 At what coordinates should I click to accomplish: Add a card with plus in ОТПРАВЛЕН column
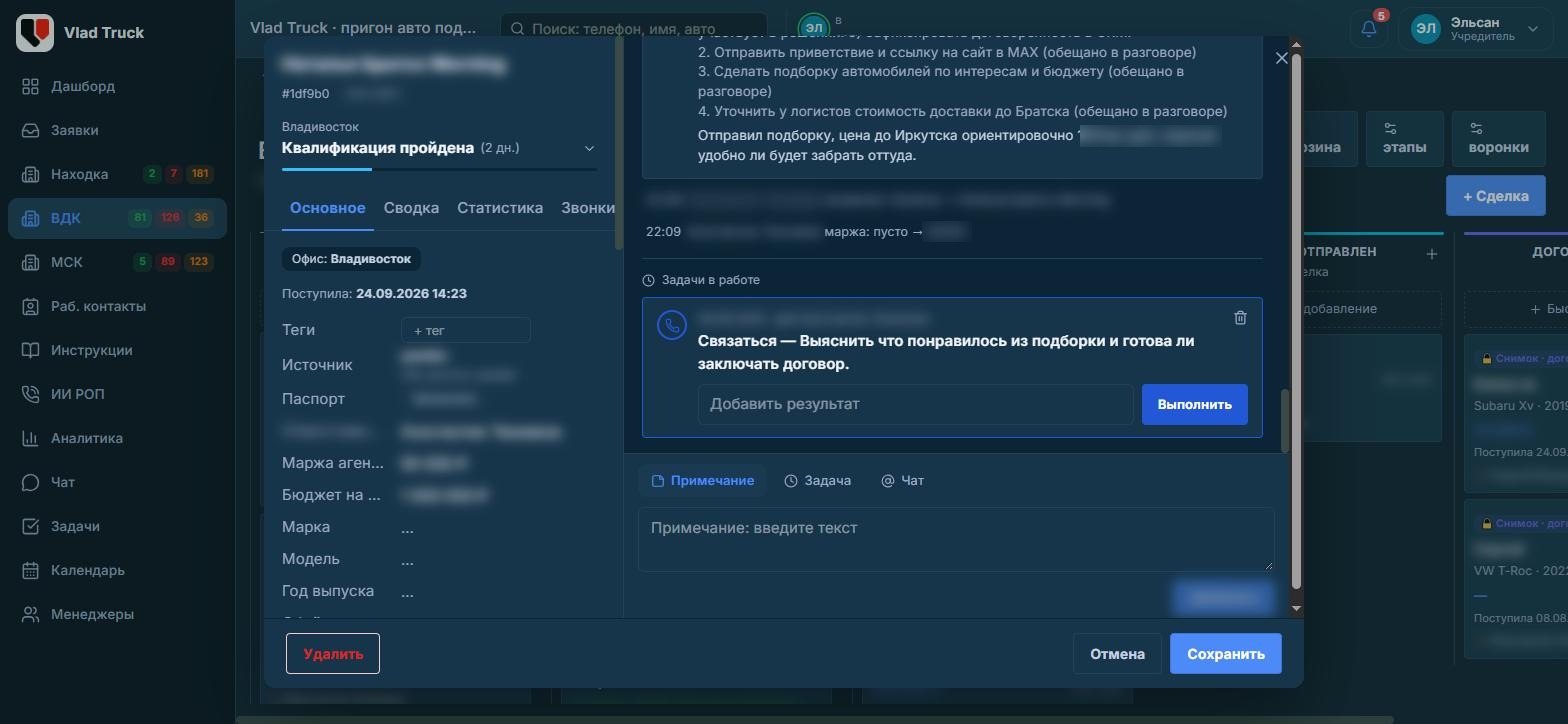point(1431,254)
